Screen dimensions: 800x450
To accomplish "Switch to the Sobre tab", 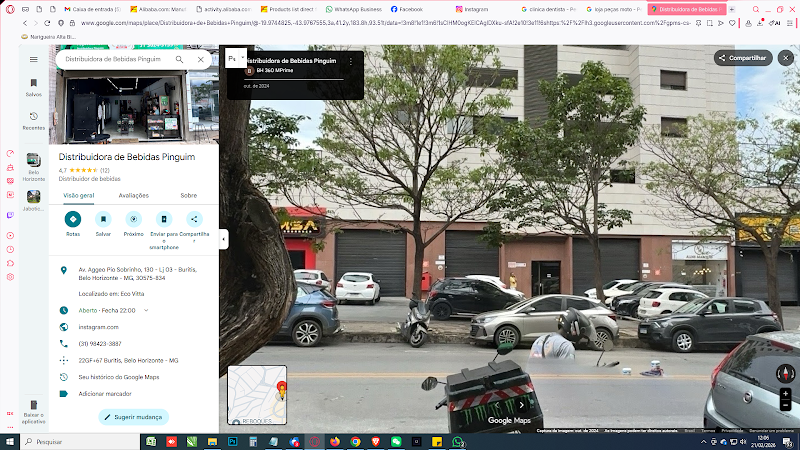I will 188,195.
